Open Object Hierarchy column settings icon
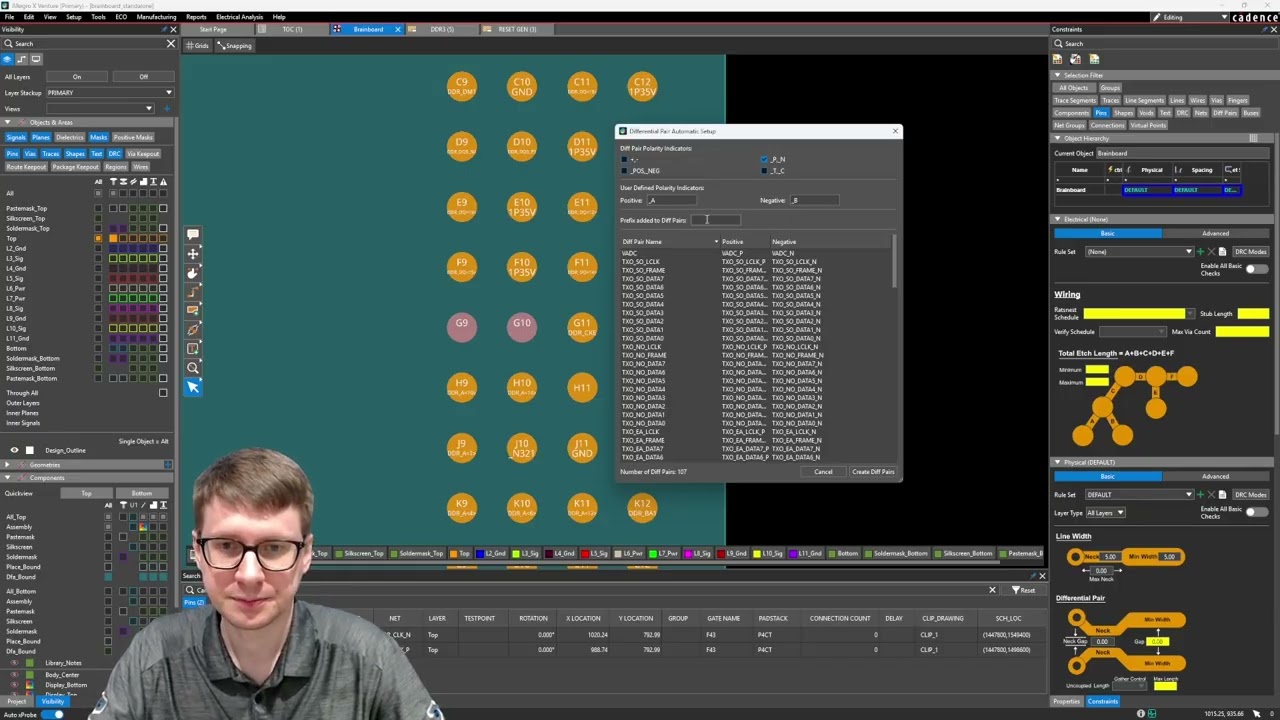The width and height of the screenshot is (1280, 720). (1253, 138)
